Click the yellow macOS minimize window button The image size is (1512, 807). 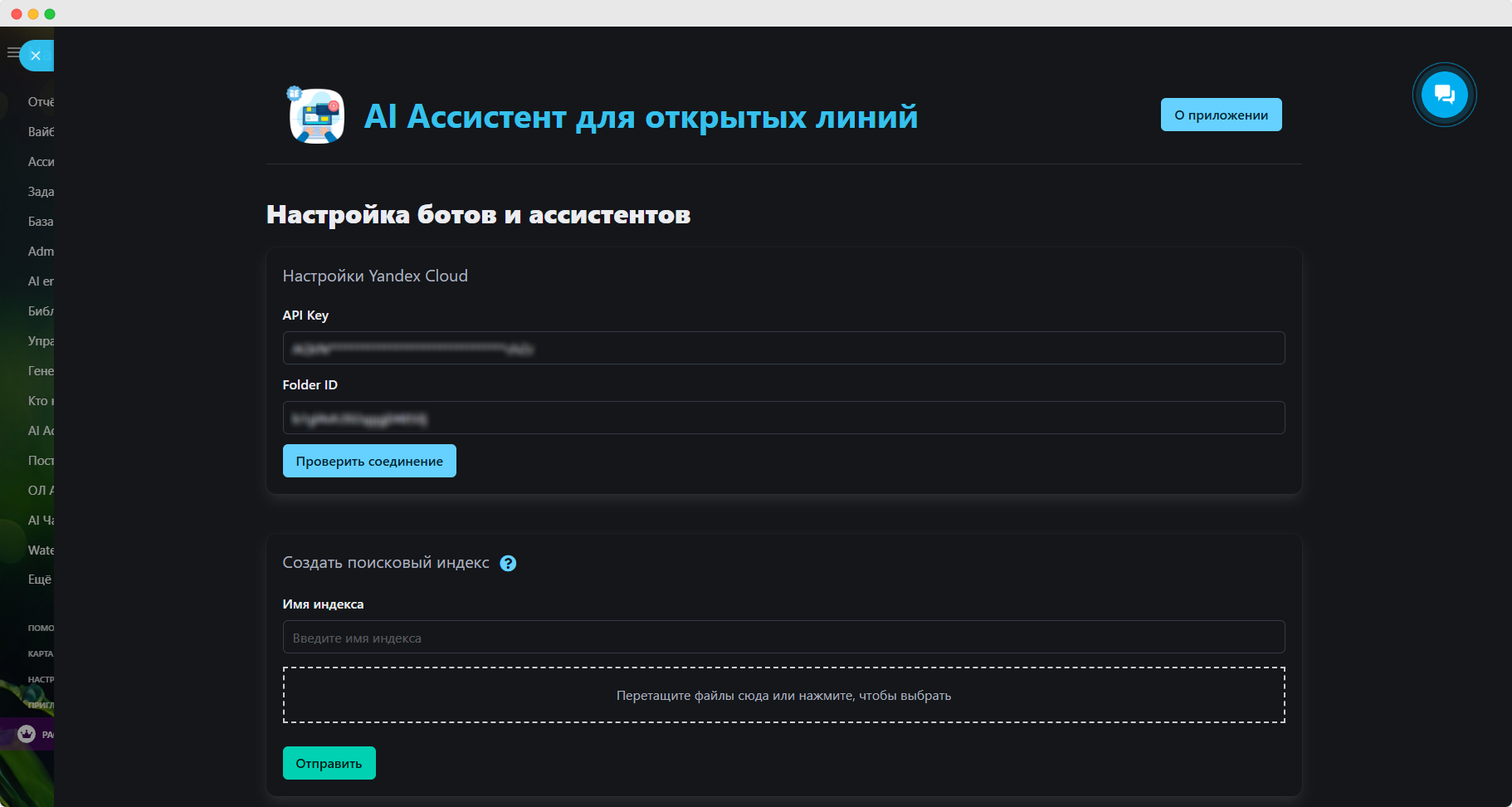pos(33,13)
